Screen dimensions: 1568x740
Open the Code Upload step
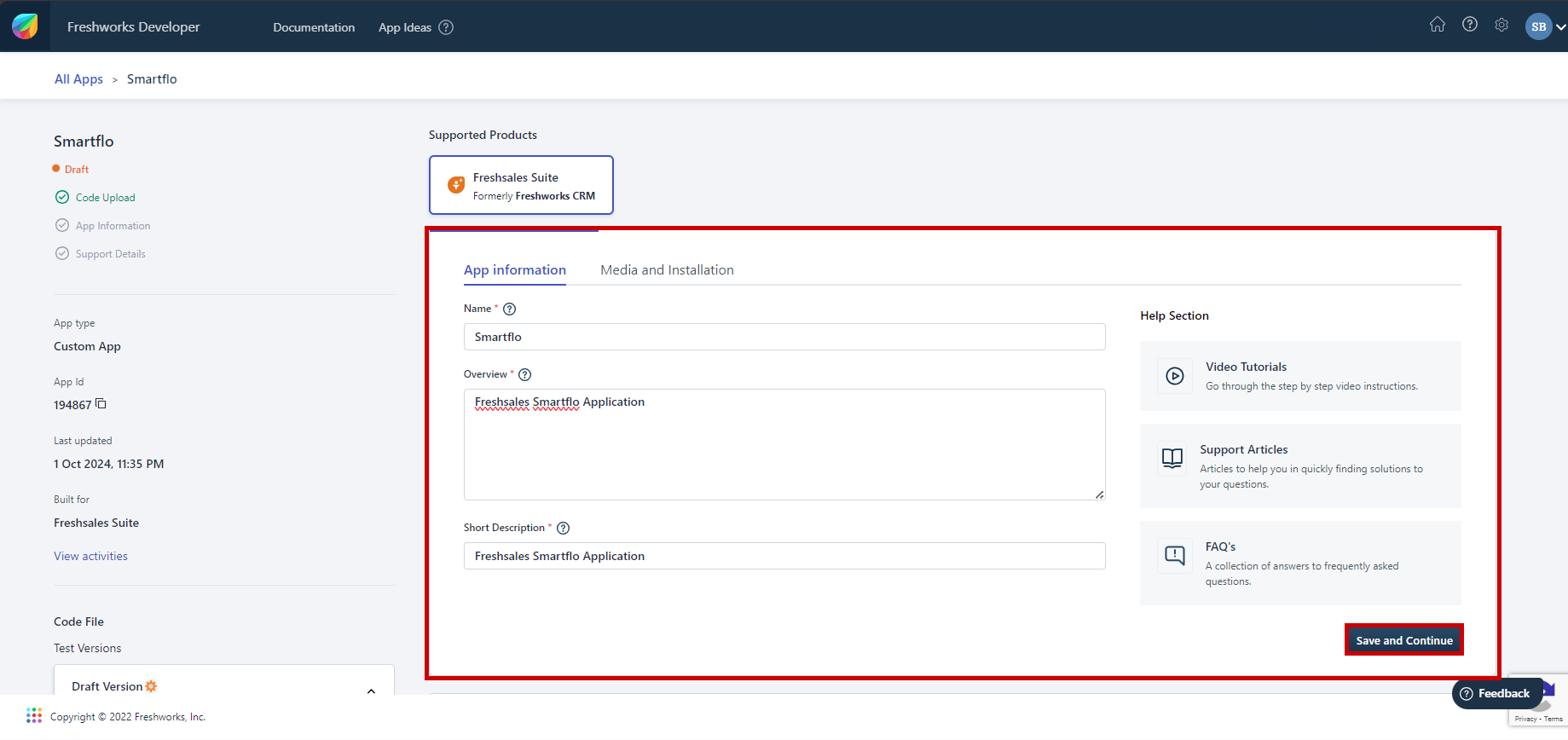[x=106, y=197]
